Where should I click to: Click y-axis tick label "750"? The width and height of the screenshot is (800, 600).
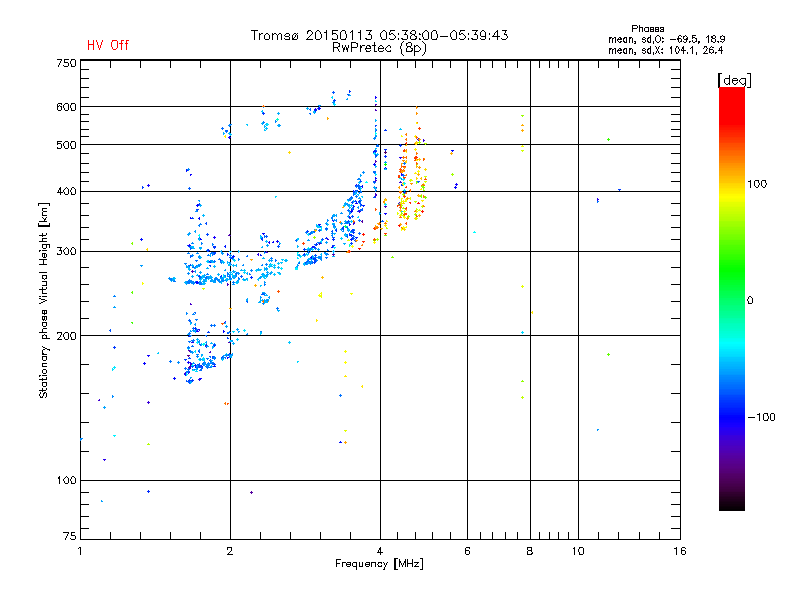66,63
